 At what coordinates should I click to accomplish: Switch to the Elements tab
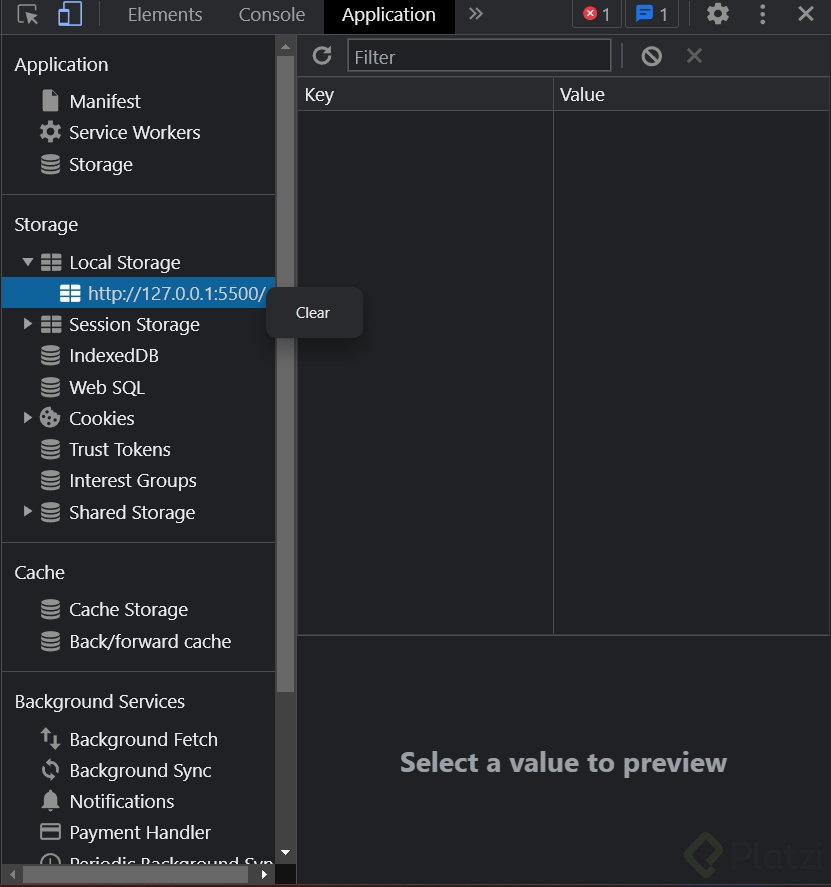[165, 15]
